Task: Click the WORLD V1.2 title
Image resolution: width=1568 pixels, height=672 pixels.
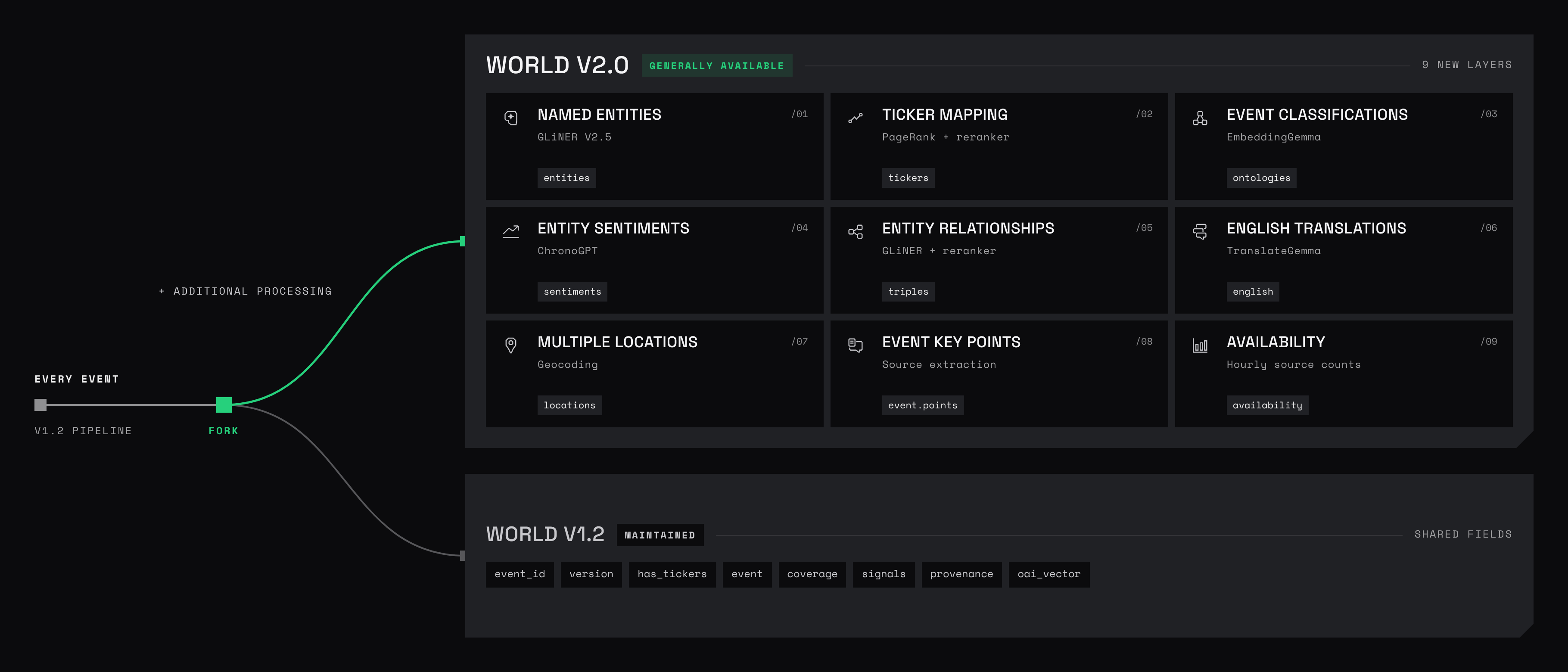Action: (545, 535)
